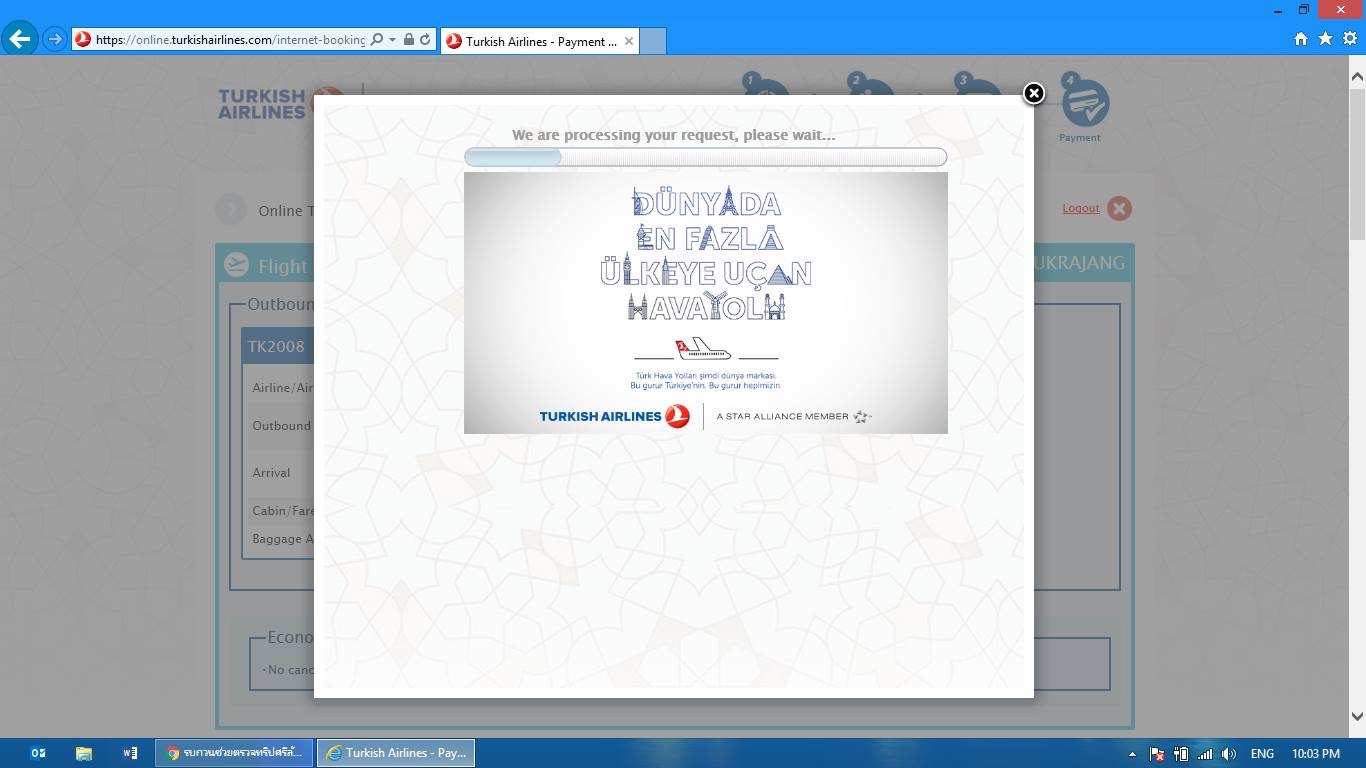Open the volume speaker tray icon

pos(1229,754)
